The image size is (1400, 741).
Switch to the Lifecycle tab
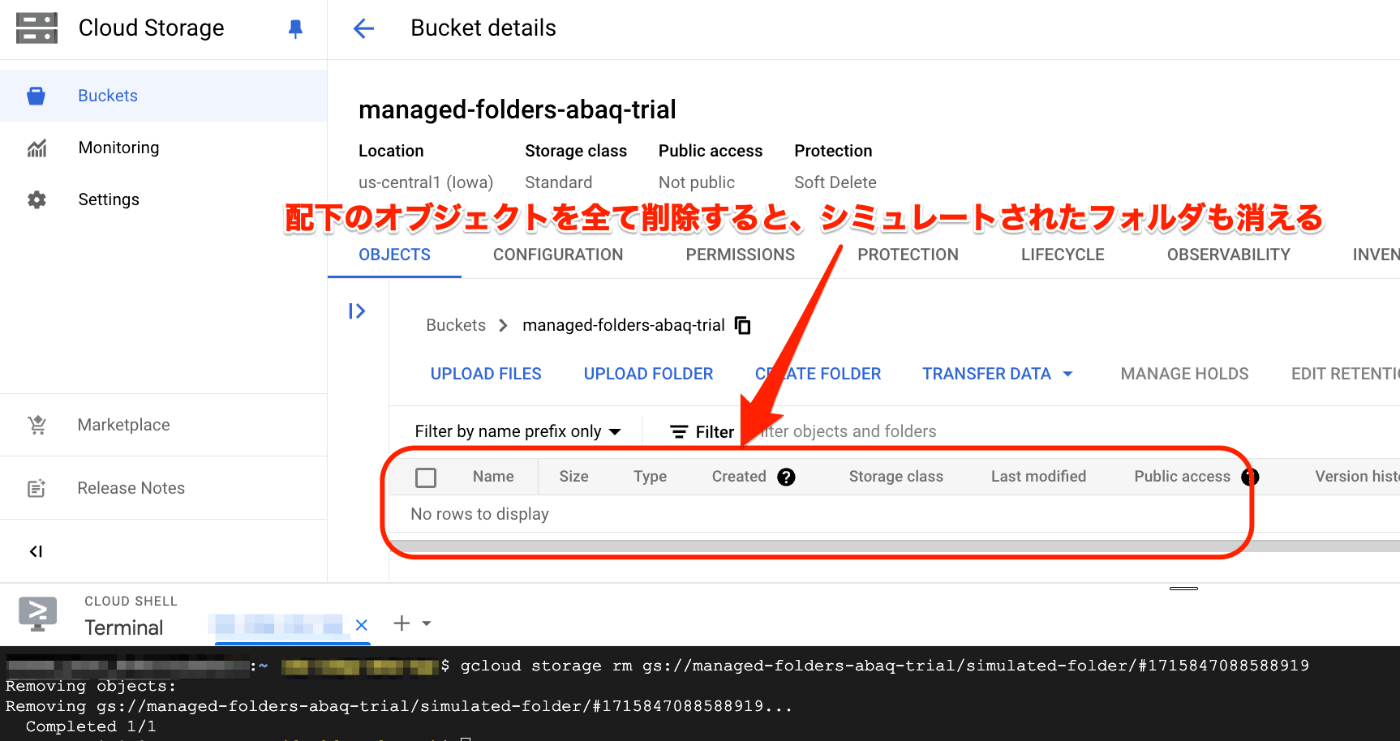(1063, 255)
